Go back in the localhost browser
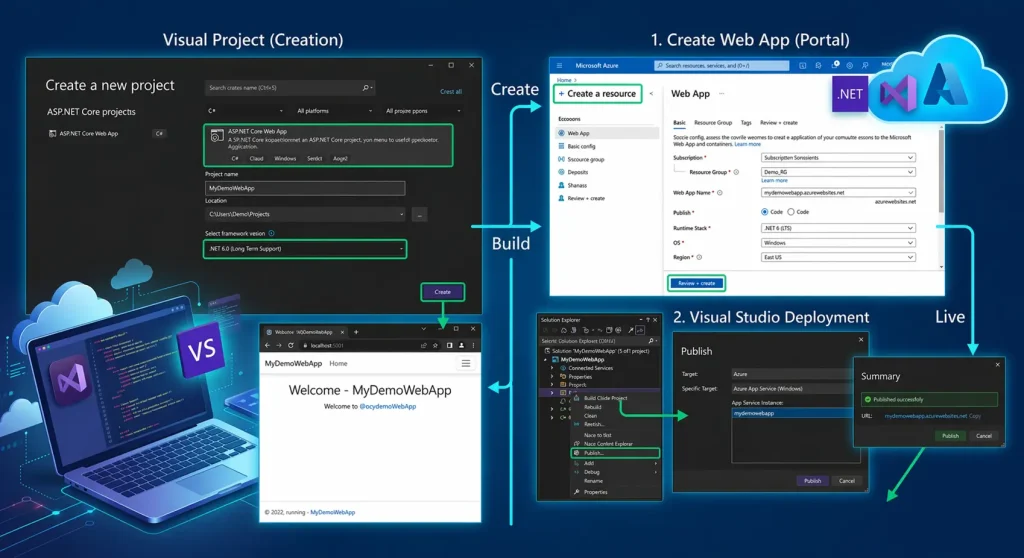The height and width of the screenshot is (558, 1024). click(x=267, y=346)
